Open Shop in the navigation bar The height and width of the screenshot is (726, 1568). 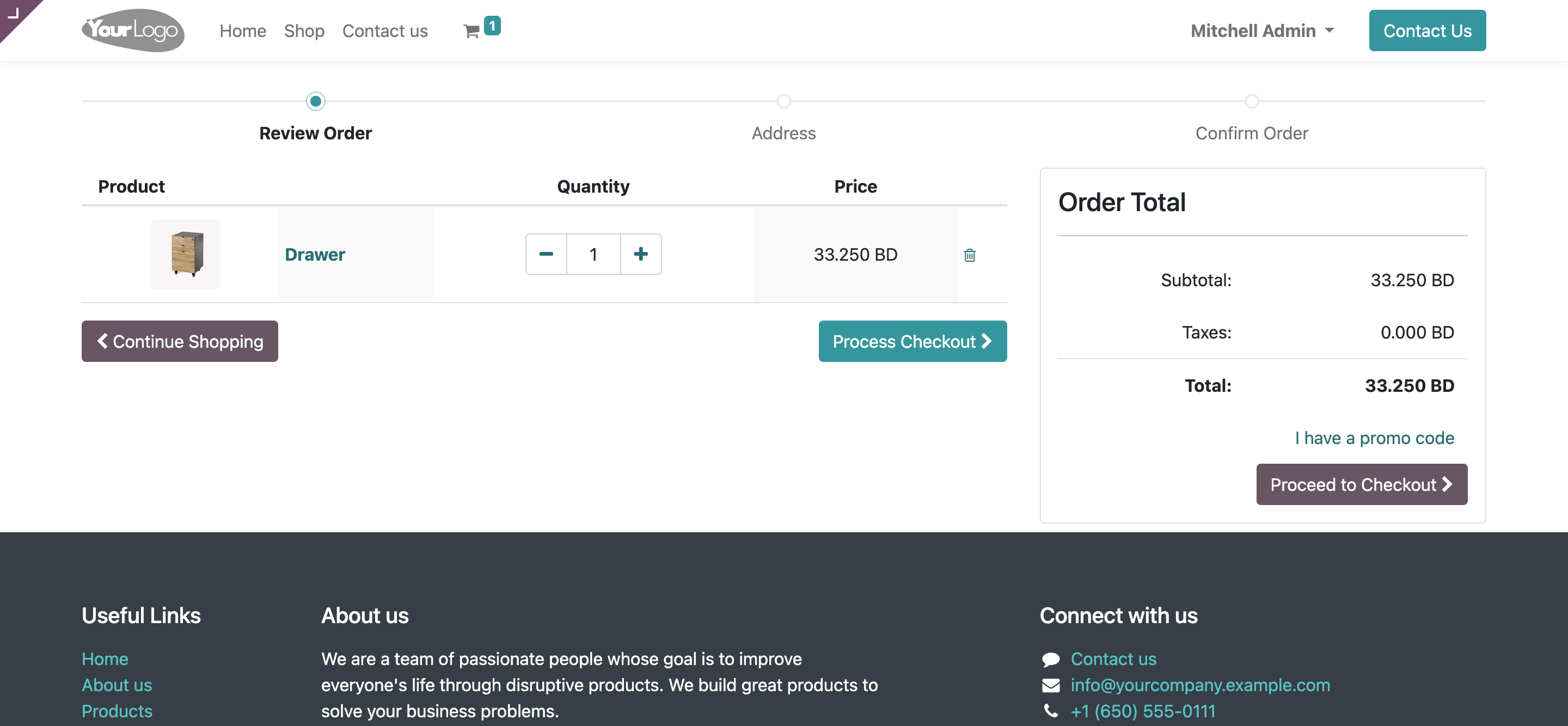point(304,30)
